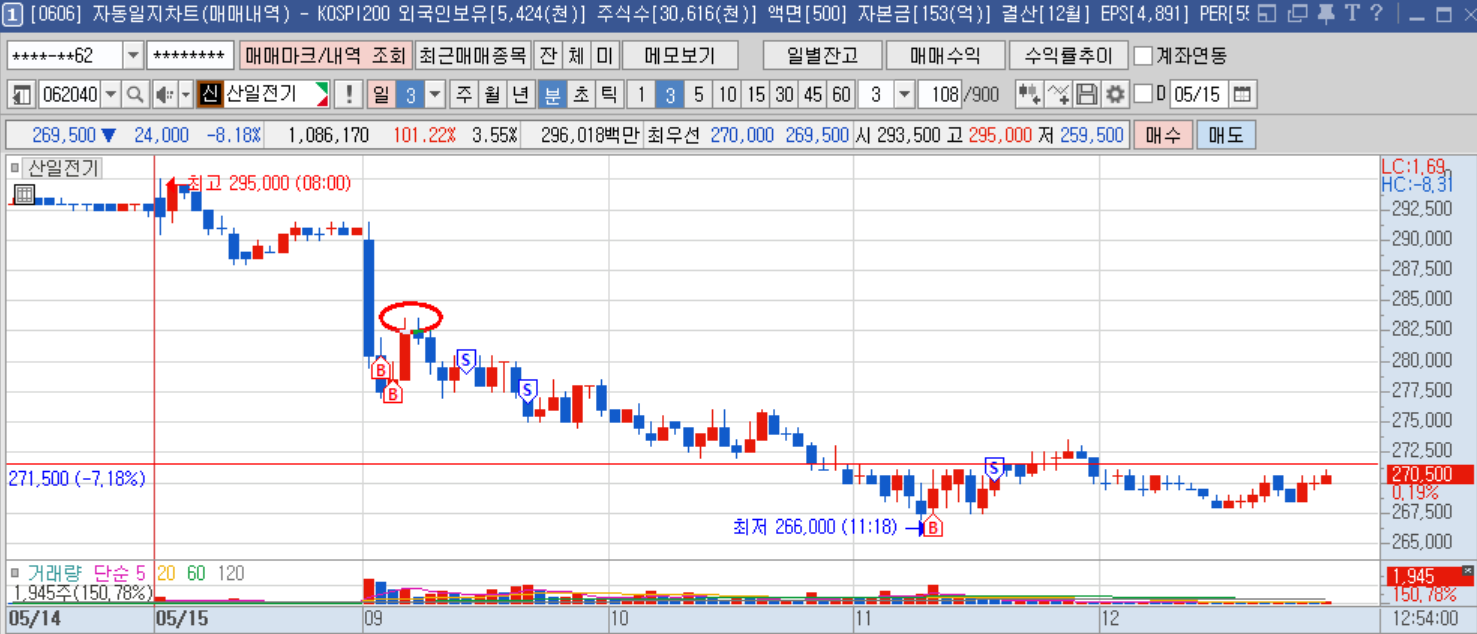Click the 05/15 date field

(x=1199, y=95)
